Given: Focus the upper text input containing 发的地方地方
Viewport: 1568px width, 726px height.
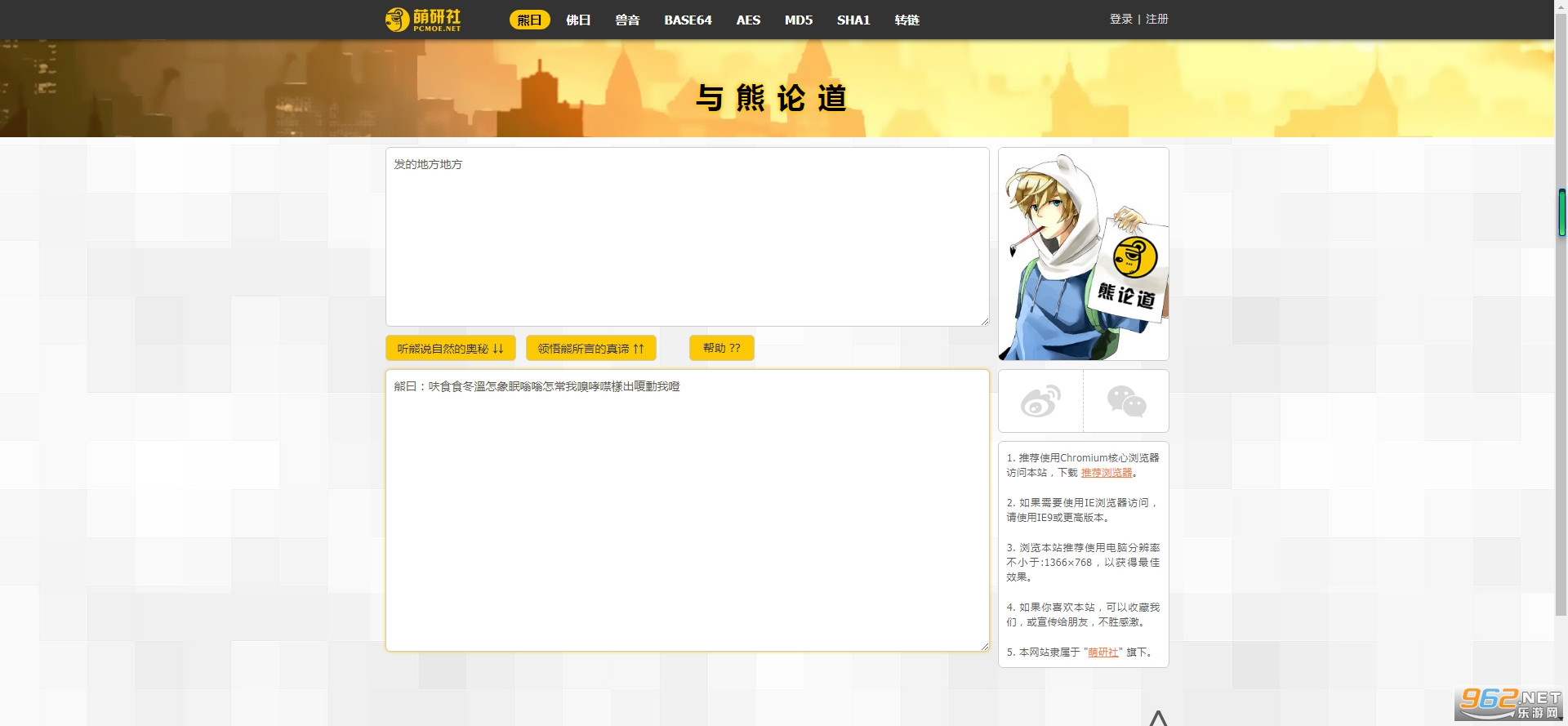Looking at the screenshot, I should pyautogui.click(x=688, y=237).
